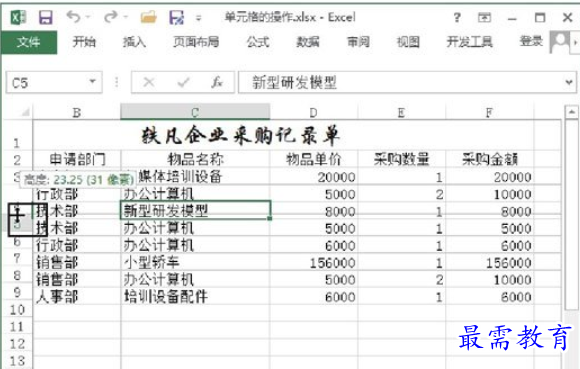Click the 登录 sign-in link
Viewport: 580px width, 369px height.
click(531, 41)
